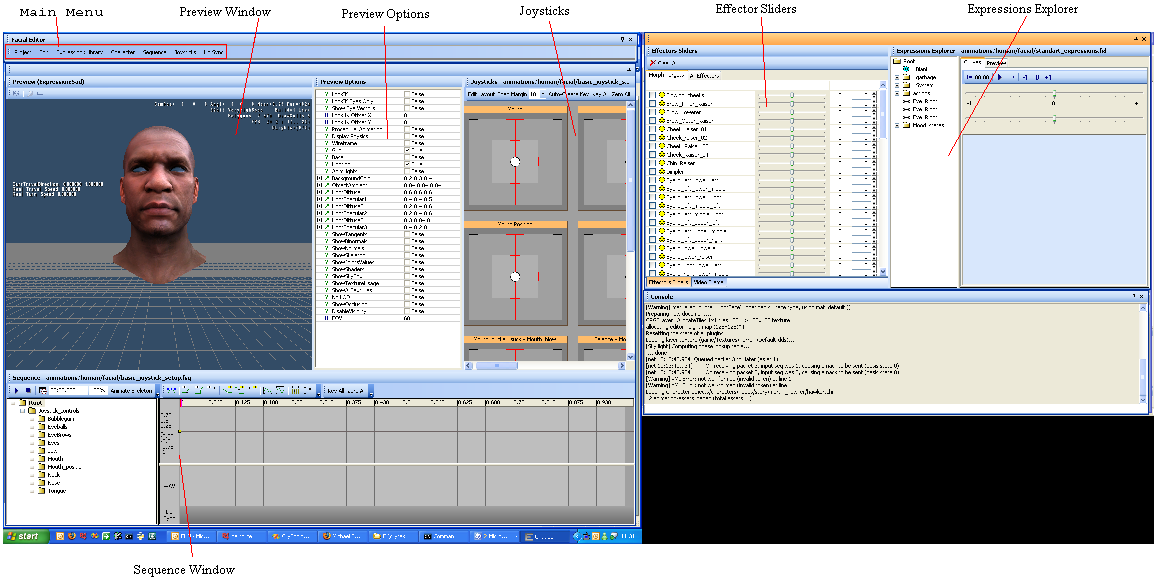Click the Tongue folder icon in sequence tree

click(41, 491)
